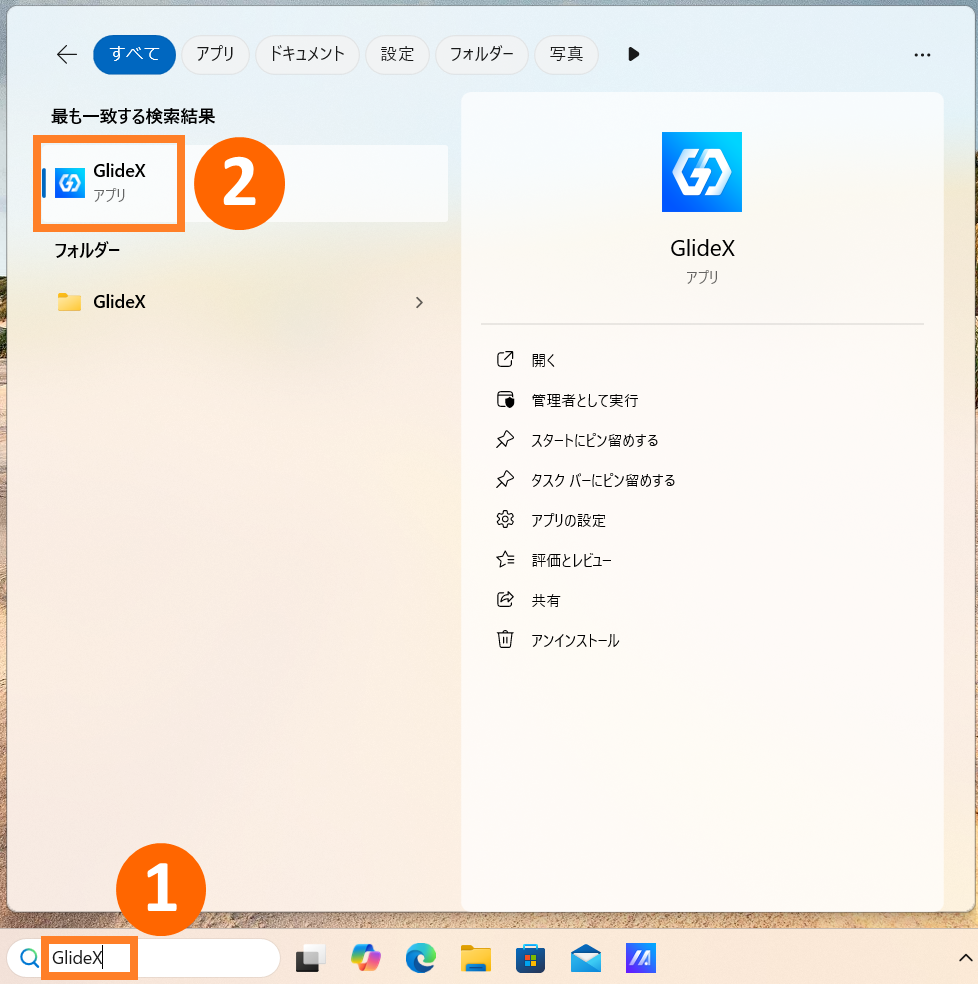978x984 pixels.
Task: Open アプリの設定 for GlideX
Action: pyautogui.click(x=568, y=520)
